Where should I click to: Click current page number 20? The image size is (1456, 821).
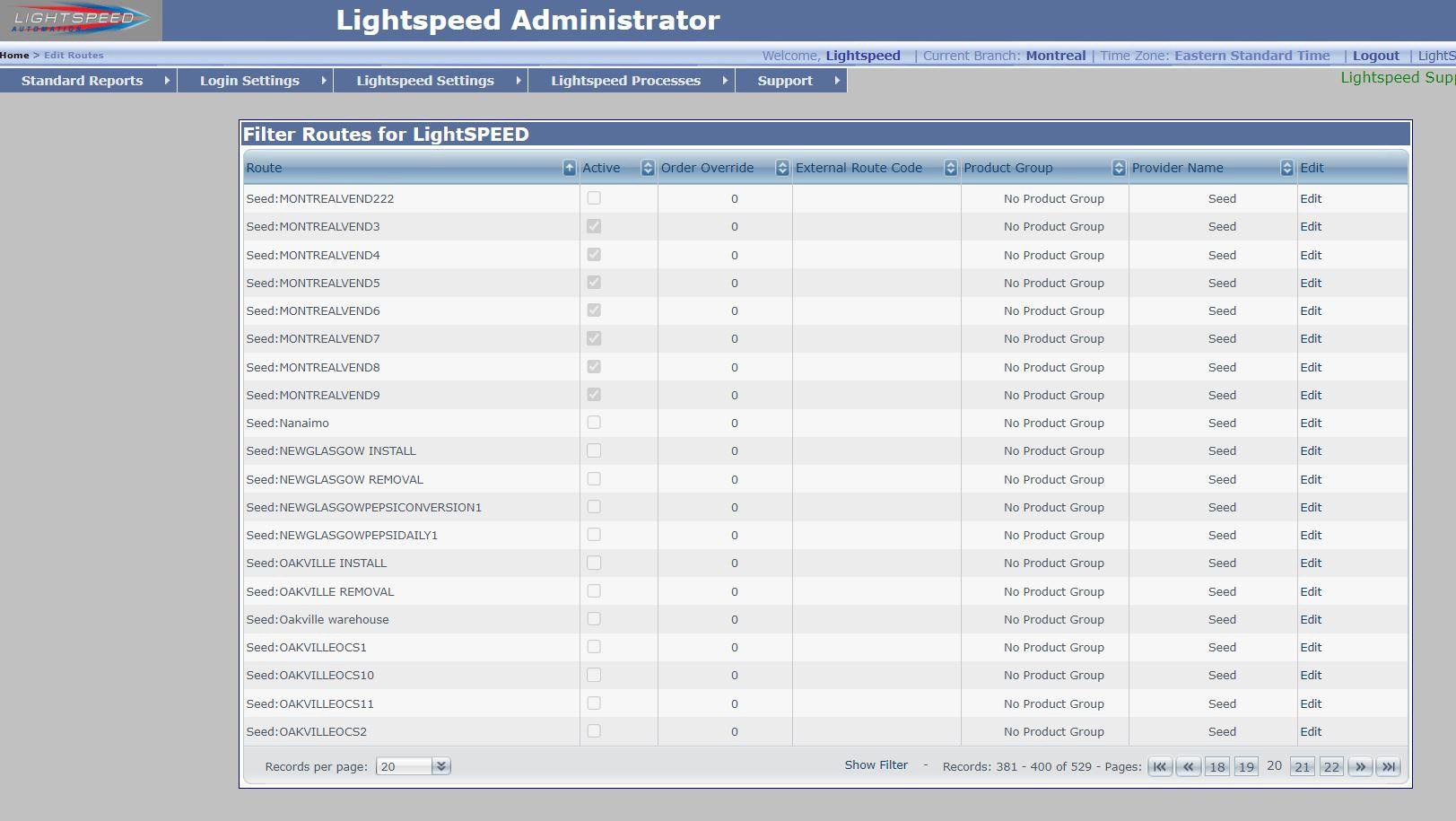click(x=1274, y=765)
